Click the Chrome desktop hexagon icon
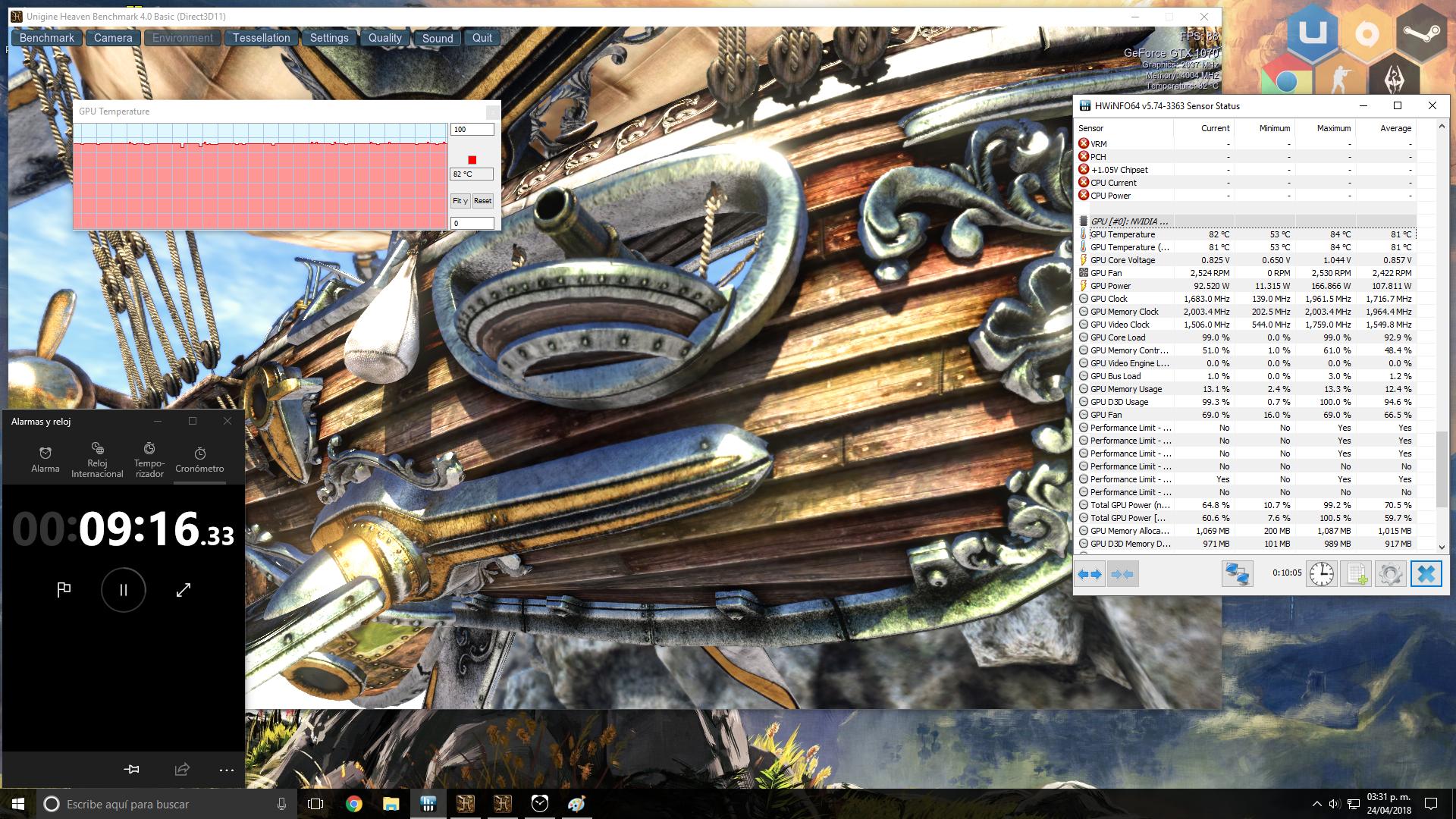The image size is (1456, 819). click(x=1285, y=80)
